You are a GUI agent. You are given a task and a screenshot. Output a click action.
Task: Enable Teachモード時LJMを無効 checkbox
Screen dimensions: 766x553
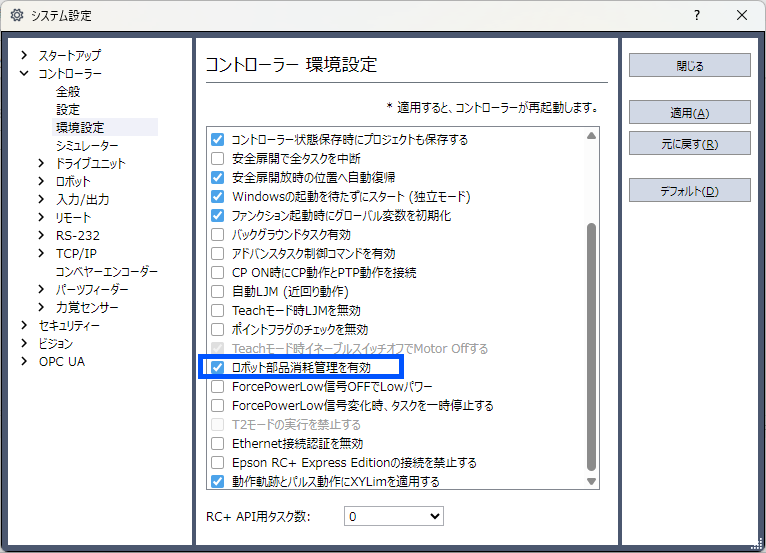217,311
